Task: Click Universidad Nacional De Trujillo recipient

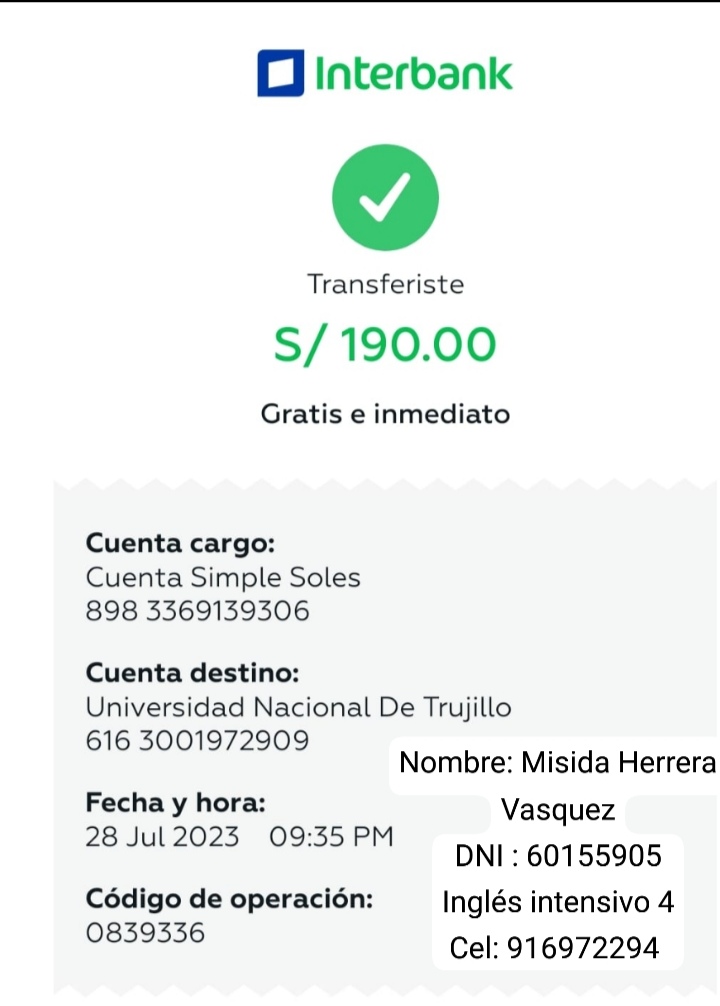Action: point(298,707)
